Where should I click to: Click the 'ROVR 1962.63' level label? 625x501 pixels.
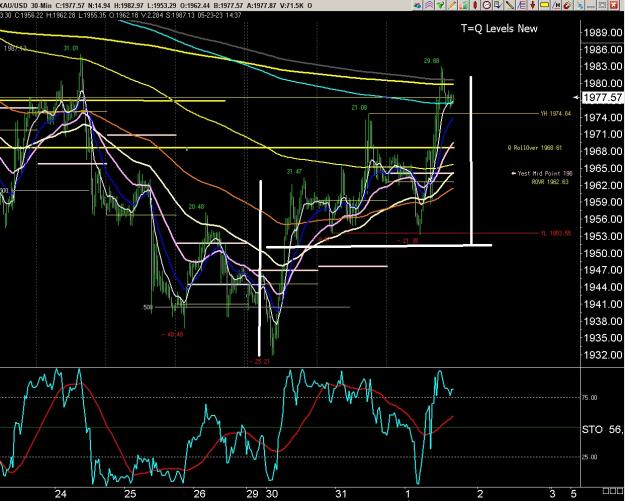[x=550, y=182]
